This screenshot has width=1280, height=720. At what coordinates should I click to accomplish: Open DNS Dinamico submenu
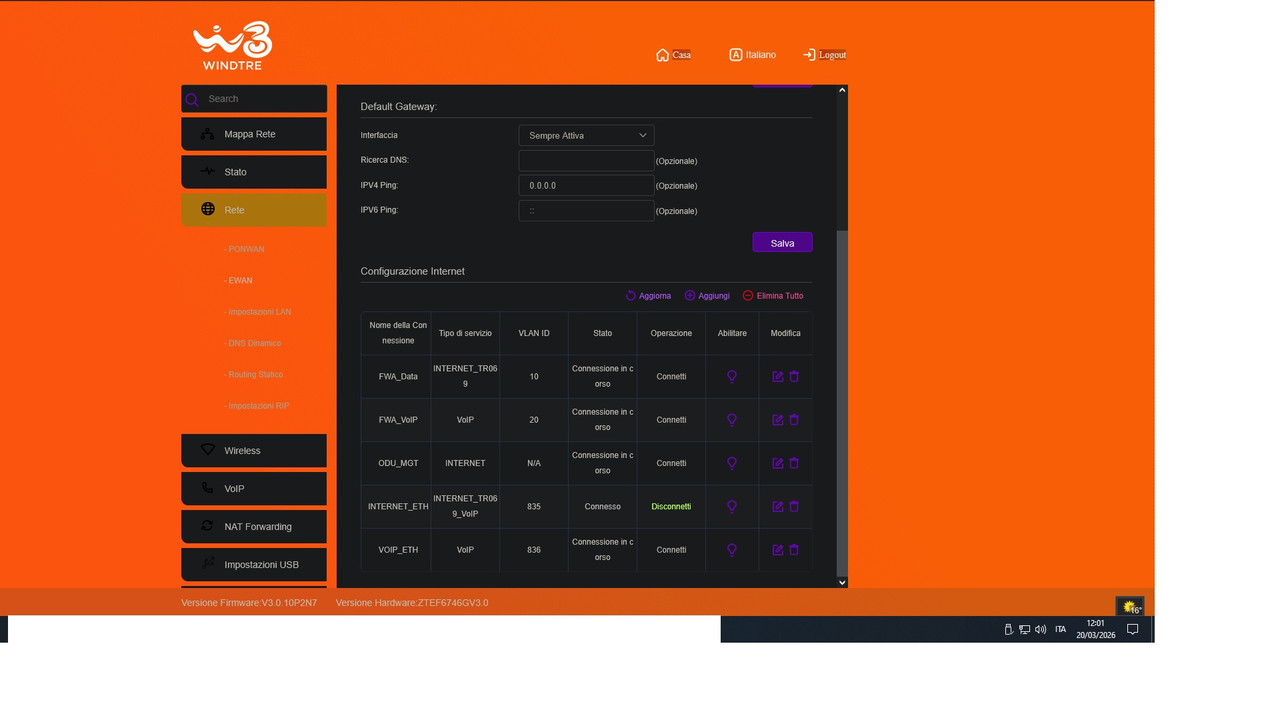pos(253,343)
